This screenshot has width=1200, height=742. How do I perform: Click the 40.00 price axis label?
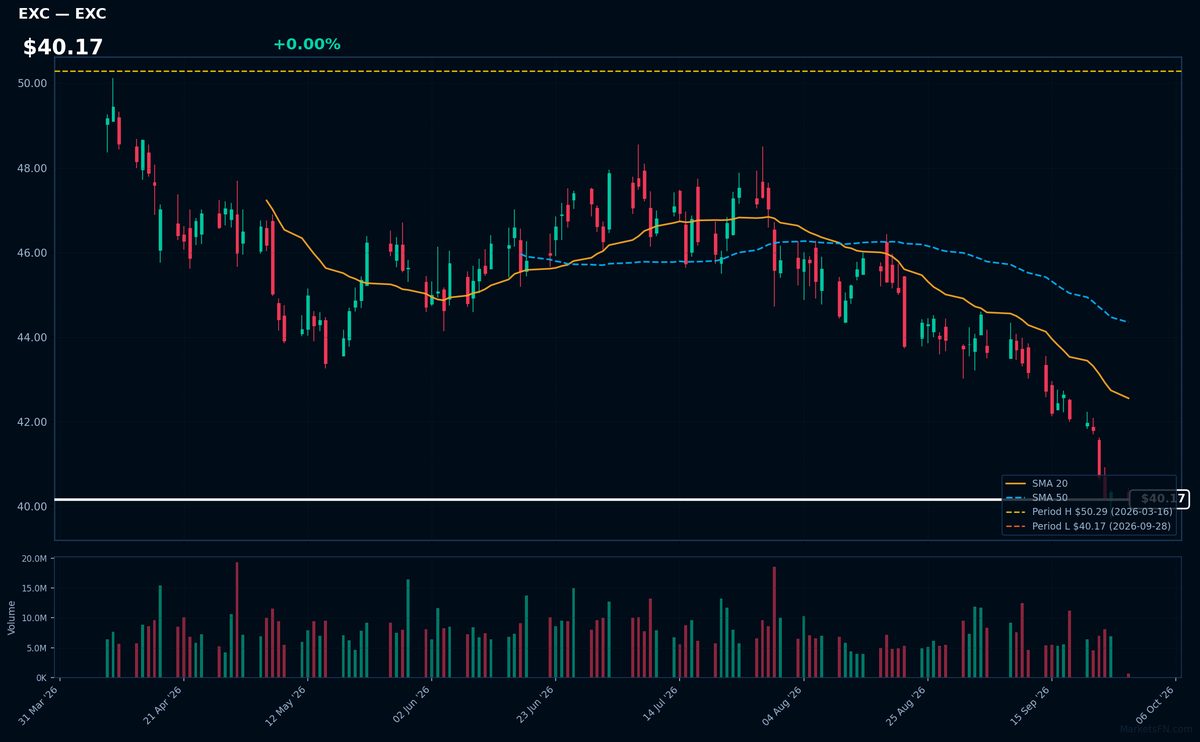[x=33, y=506]
